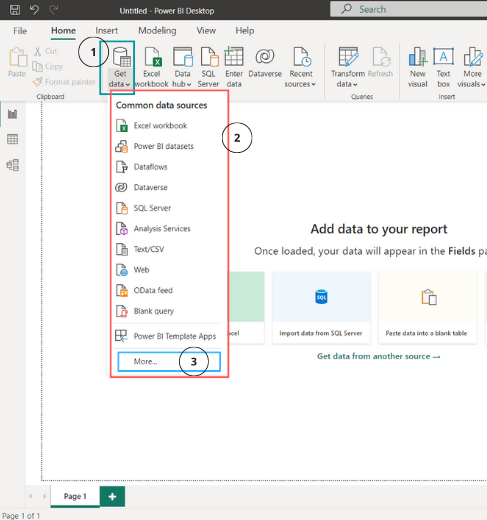Viewport: 487px width, 520px height.
Task: Click the Get data database icon
Action: click(x=121, y=57)
